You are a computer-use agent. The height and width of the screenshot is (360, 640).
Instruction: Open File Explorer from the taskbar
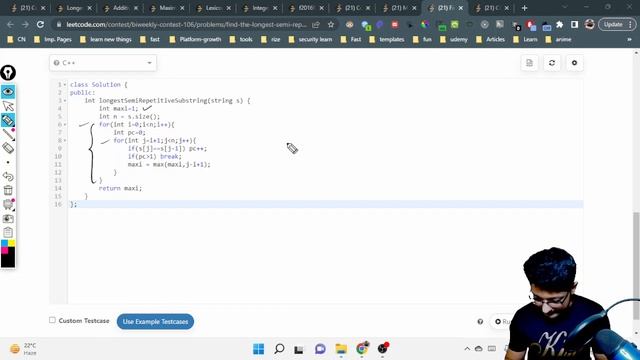(x=341, y=349)
